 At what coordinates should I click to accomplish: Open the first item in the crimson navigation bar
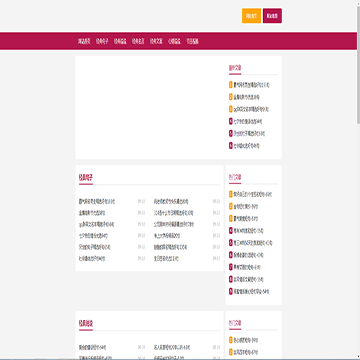pos(84,41)
